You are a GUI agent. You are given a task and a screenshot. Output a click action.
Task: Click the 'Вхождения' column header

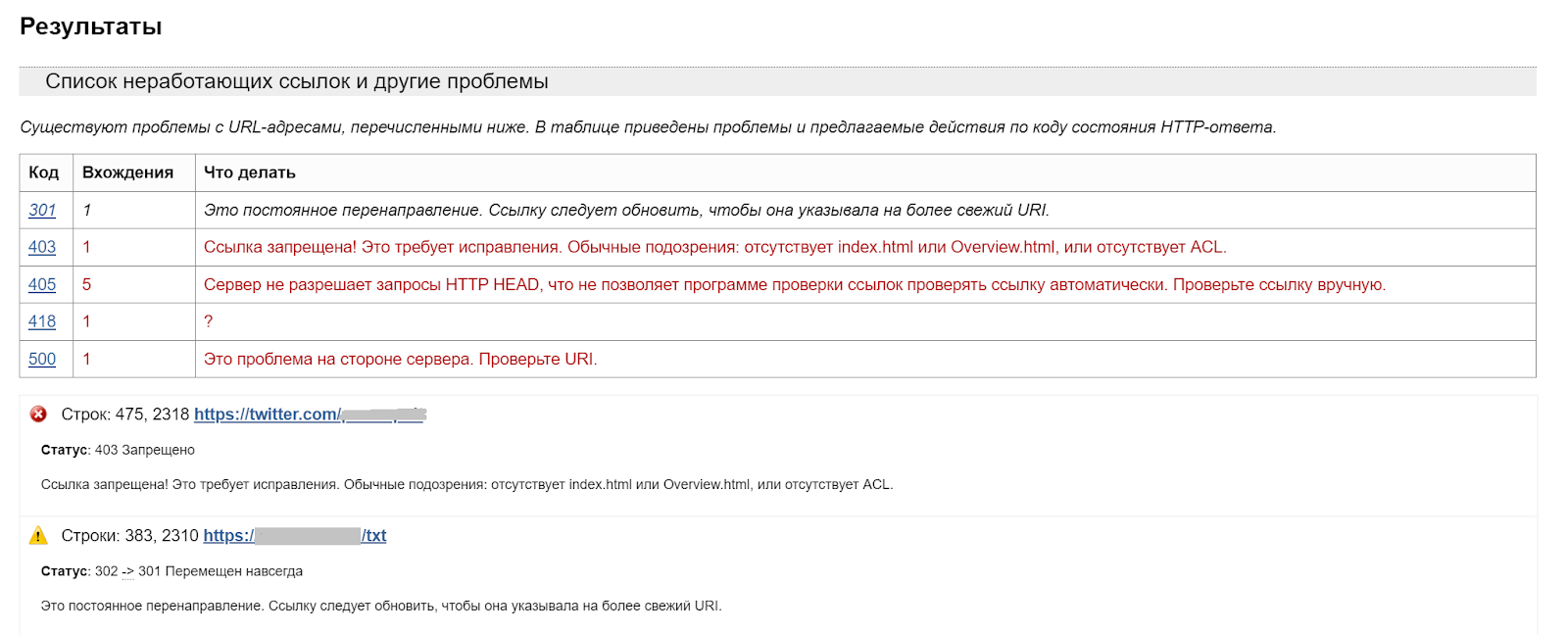pyautogui.click(x=127, y=172)
